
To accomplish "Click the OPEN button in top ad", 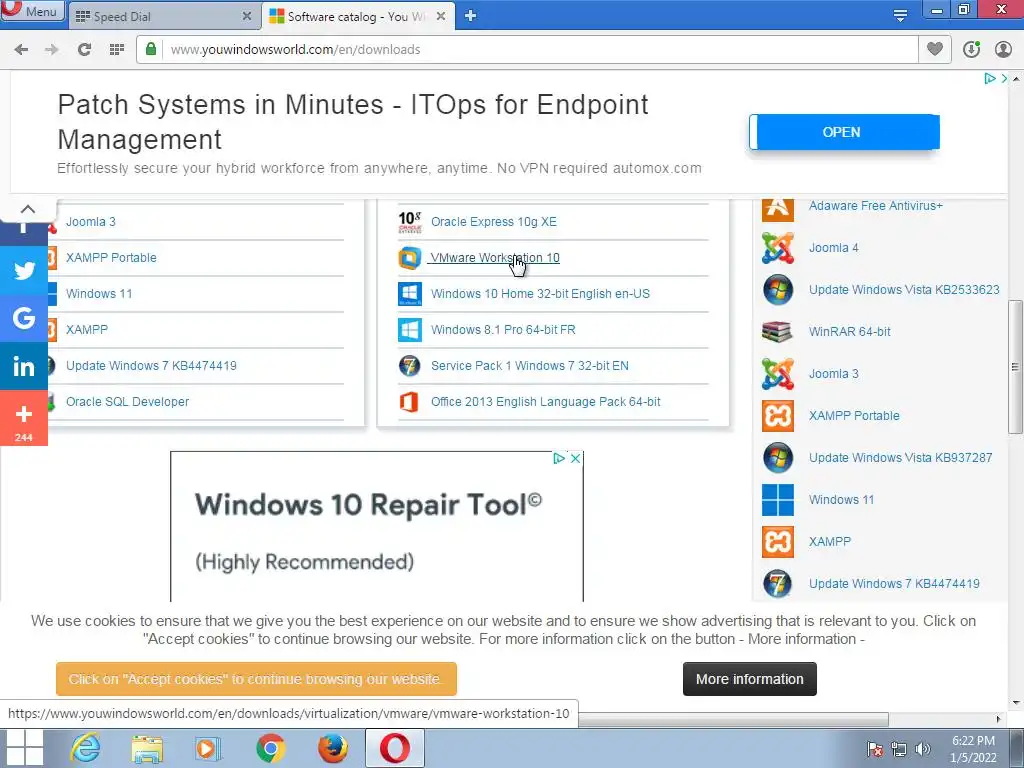I will [x=844, y=132].
